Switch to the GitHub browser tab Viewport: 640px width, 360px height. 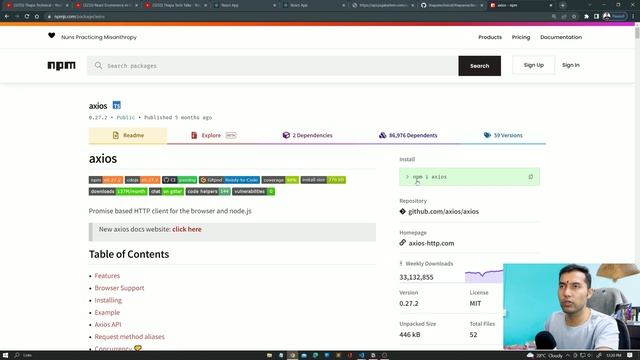coord(452,5)
